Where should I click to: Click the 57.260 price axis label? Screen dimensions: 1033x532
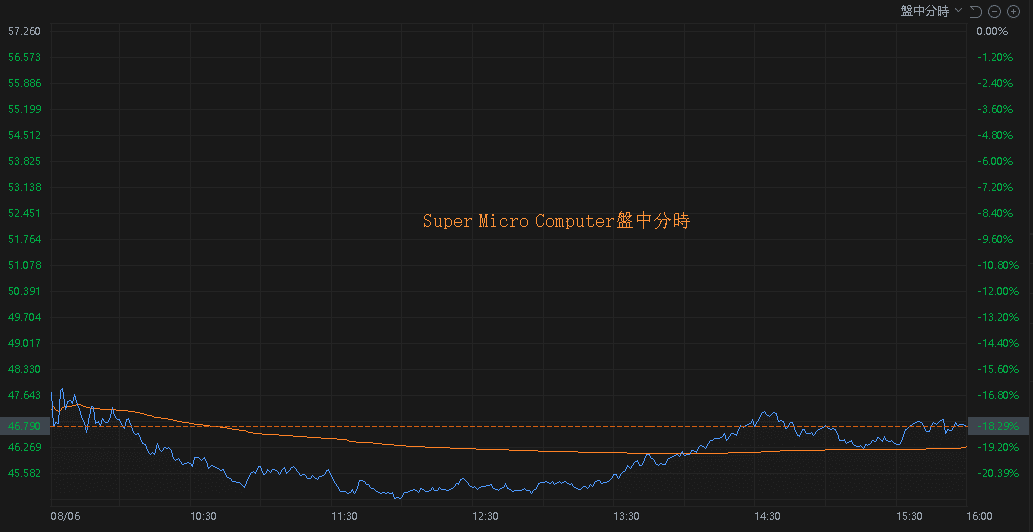coord(24,31)
